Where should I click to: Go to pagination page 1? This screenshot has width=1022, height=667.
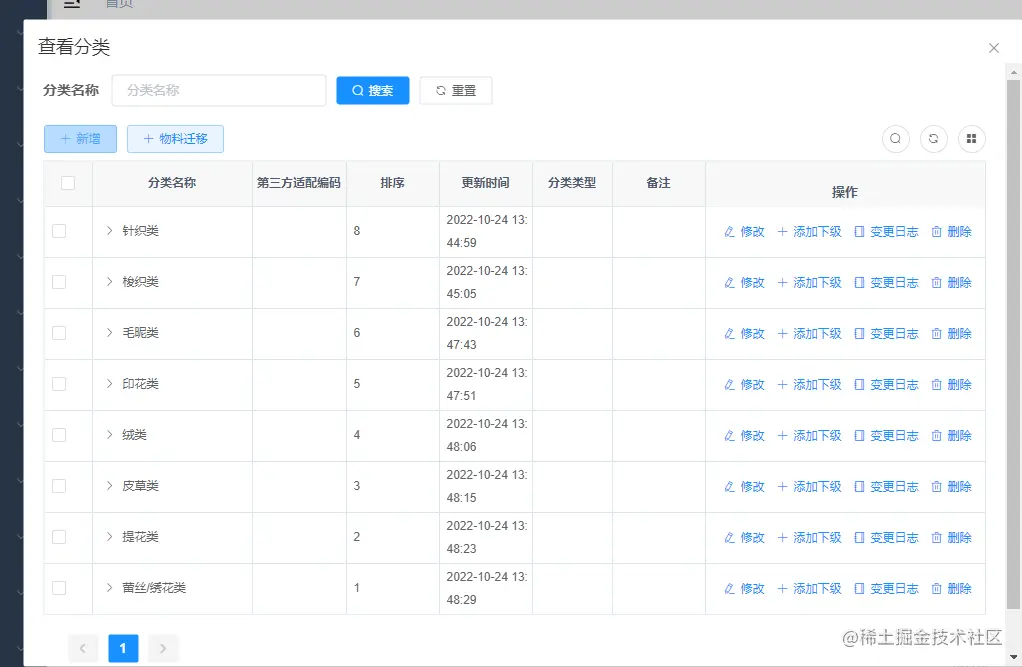click(x=123, y=648)
